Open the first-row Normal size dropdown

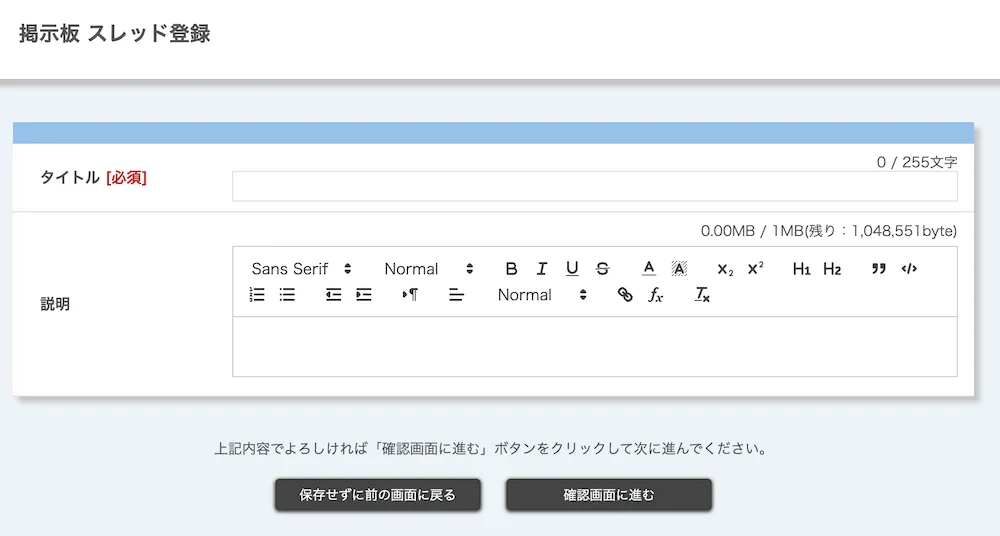point(429,269)
